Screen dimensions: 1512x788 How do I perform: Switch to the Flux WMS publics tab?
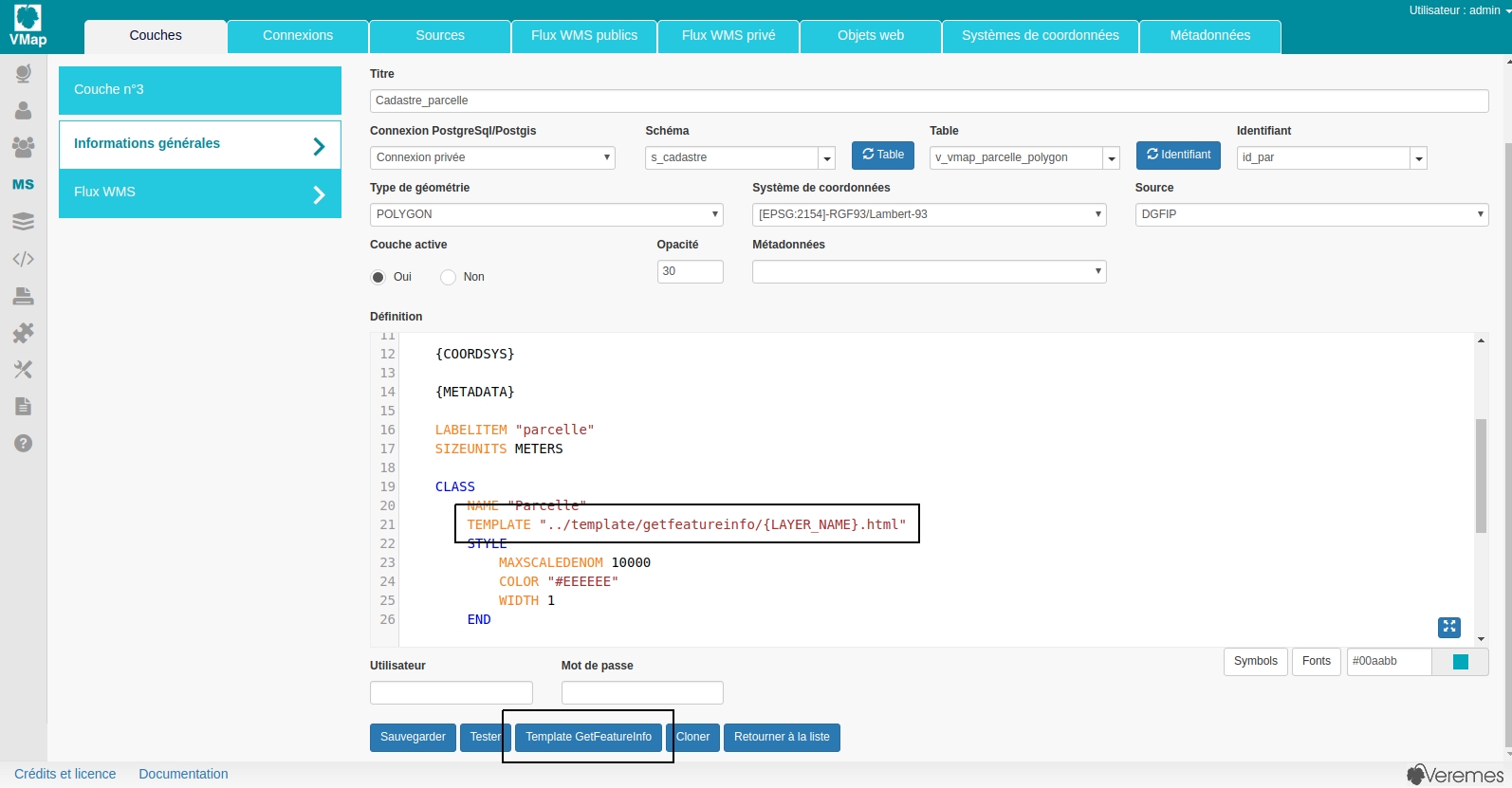click(x=584, y=36)
